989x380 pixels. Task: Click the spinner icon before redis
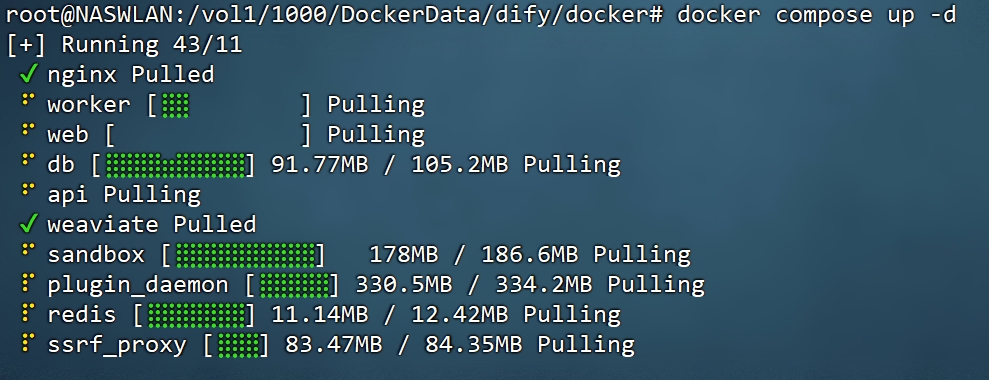tap(26, 312)
